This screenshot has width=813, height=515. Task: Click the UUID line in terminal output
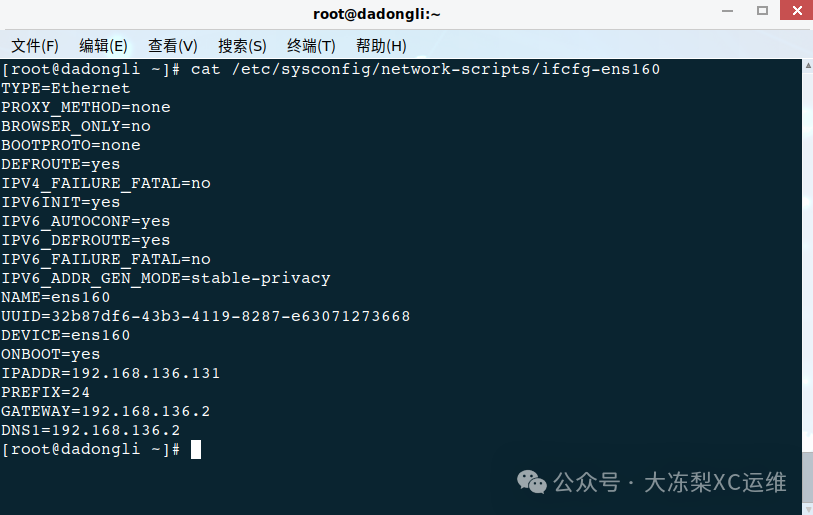[206, 316]
